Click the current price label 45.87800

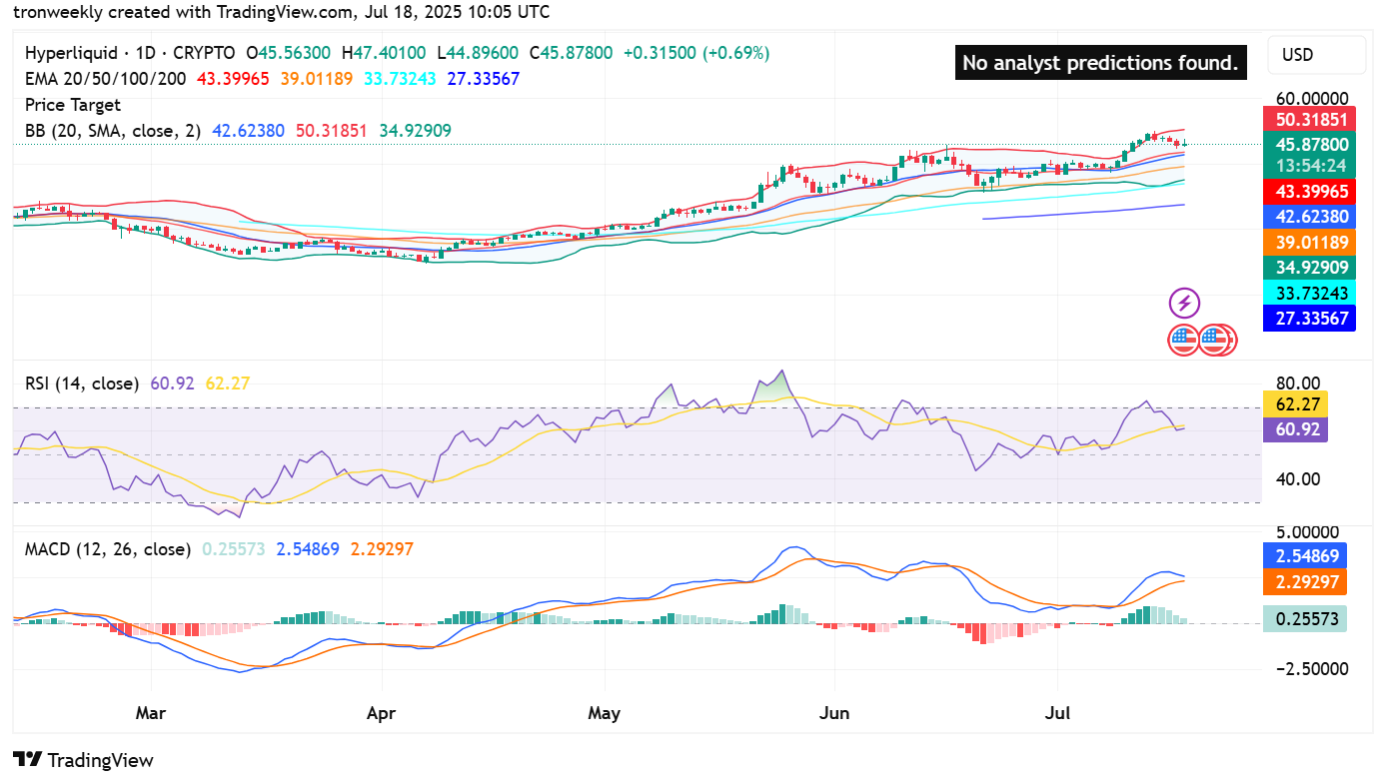coord(1310,144)
